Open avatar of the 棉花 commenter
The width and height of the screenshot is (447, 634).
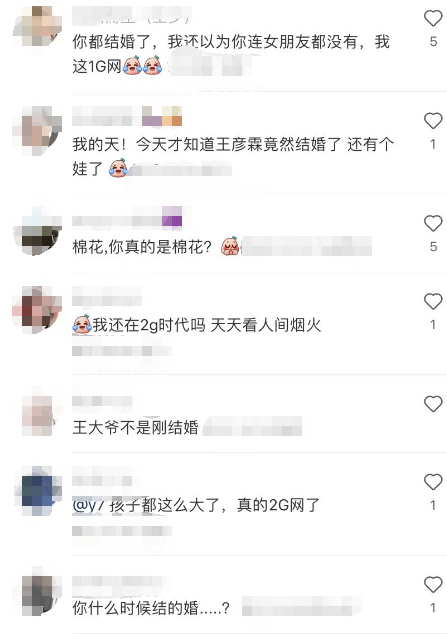pyautogui.click(x=37, y=232)
